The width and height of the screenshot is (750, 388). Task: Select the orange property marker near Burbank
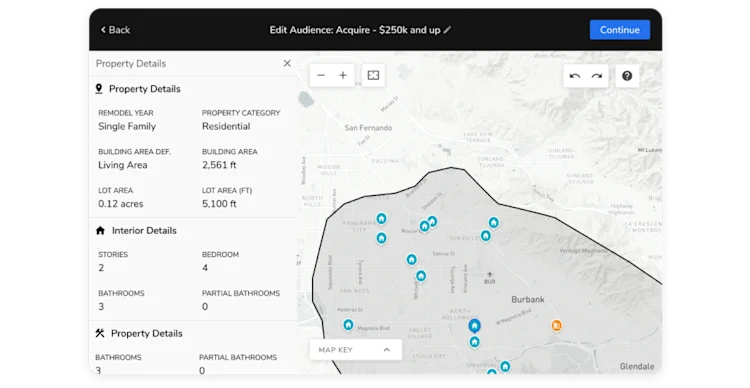pos(556,326)
